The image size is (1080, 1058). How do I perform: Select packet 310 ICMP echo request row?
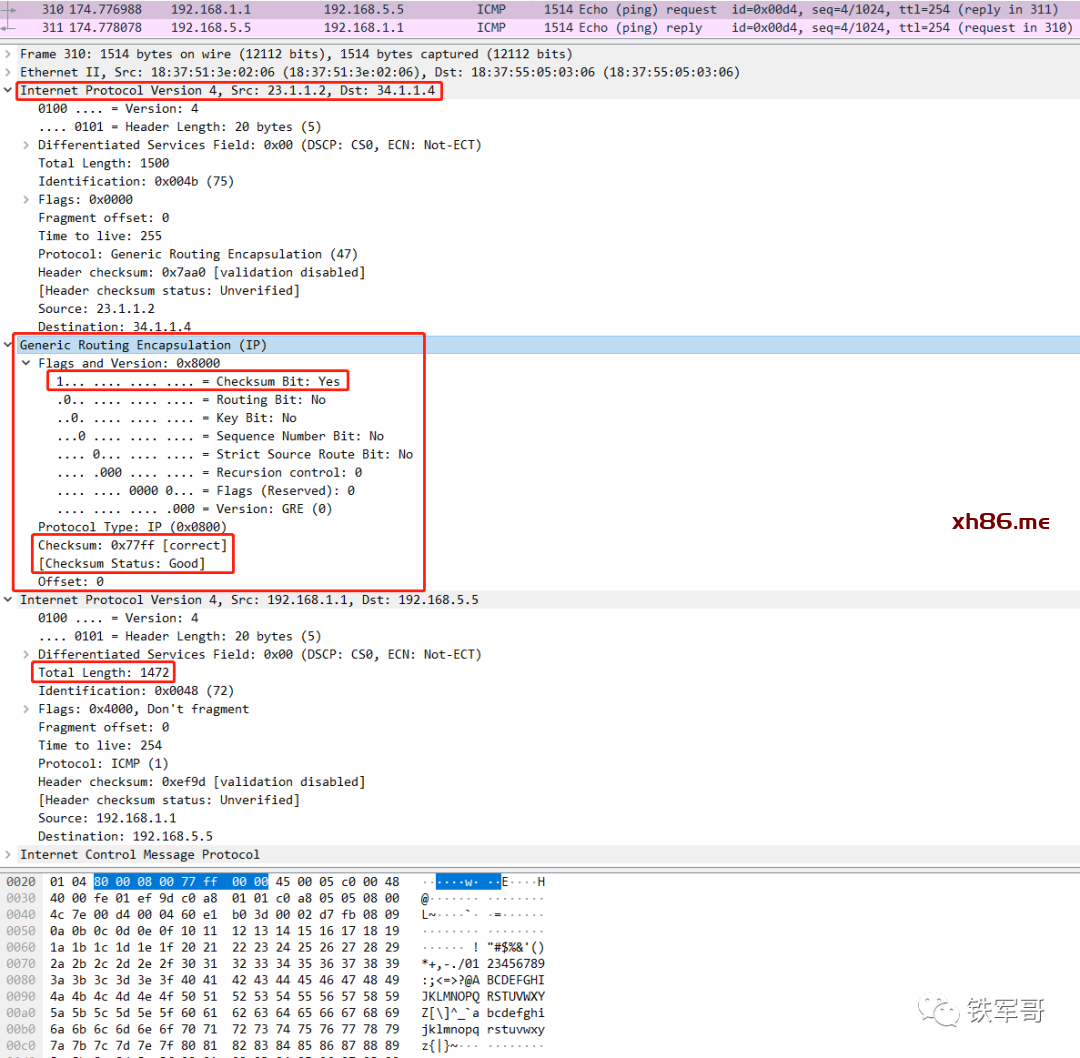pos(540,9)
